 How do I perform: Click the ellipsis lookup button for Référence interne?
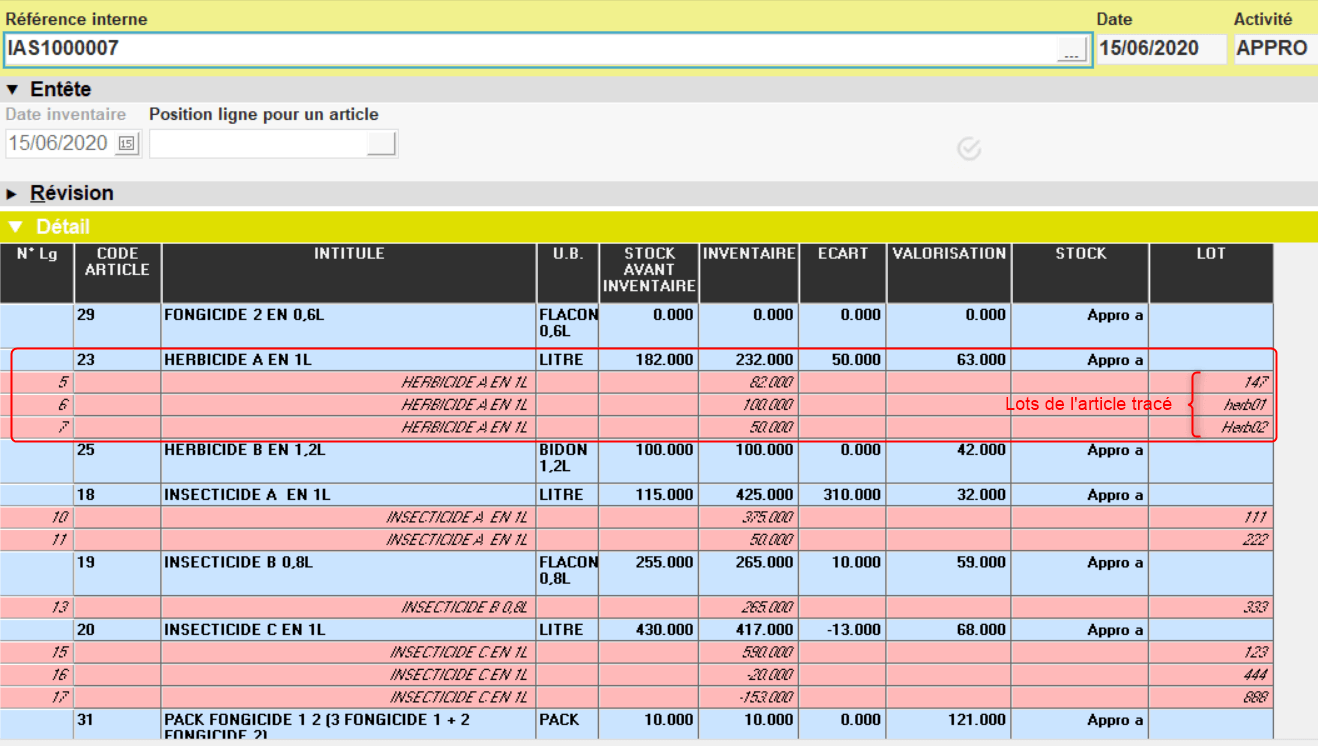[x=1071, y=51]
